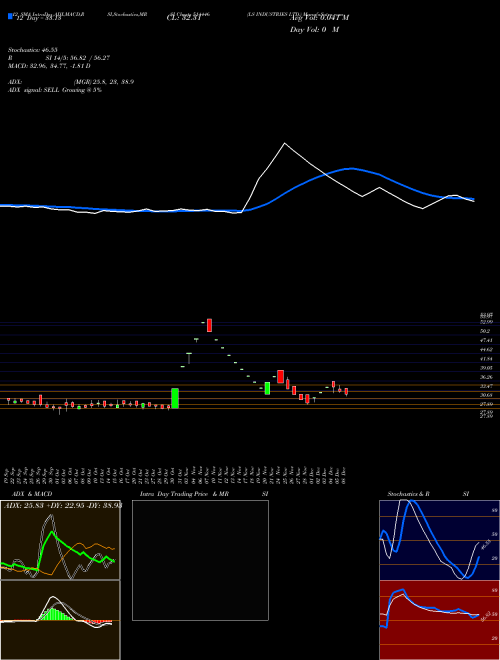Screen dimensions: 500x660
Task: Click the 44.62 price axis label
Action: point(486,350)
